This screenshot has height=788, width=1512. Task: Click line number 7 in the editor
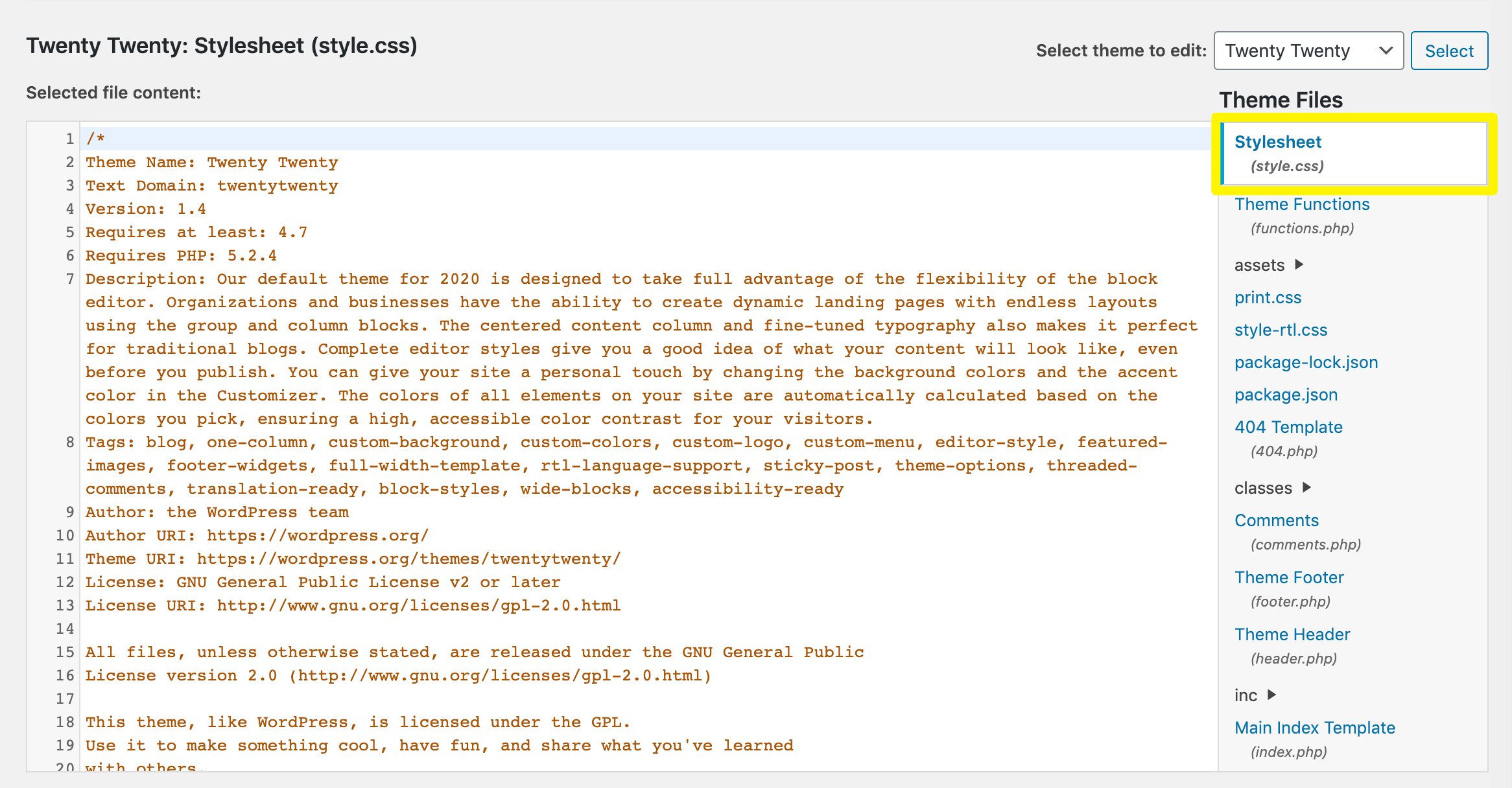pos(69,279)
